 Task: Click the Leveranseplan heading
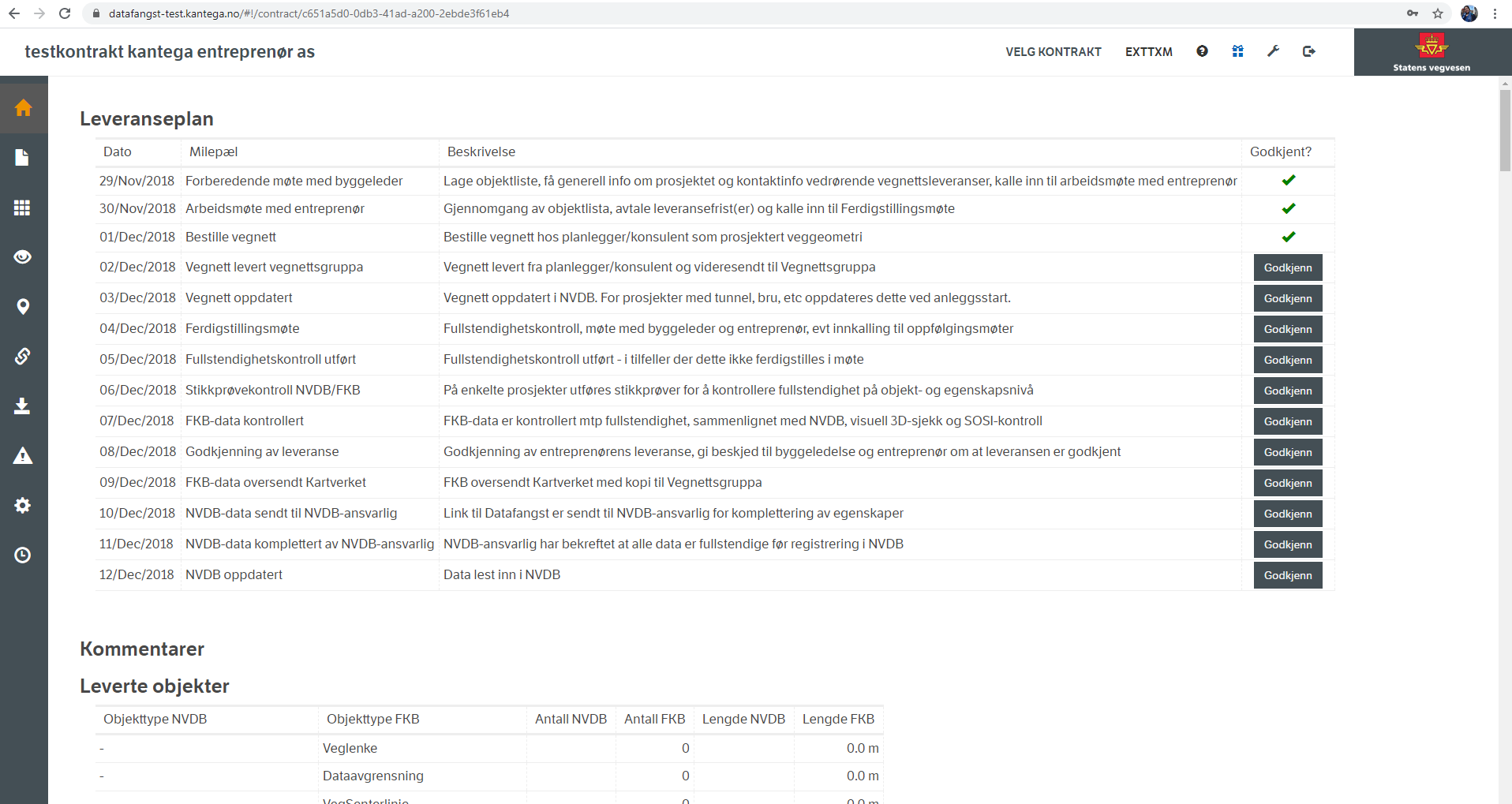pyautogui.click(x=147, y=118)
